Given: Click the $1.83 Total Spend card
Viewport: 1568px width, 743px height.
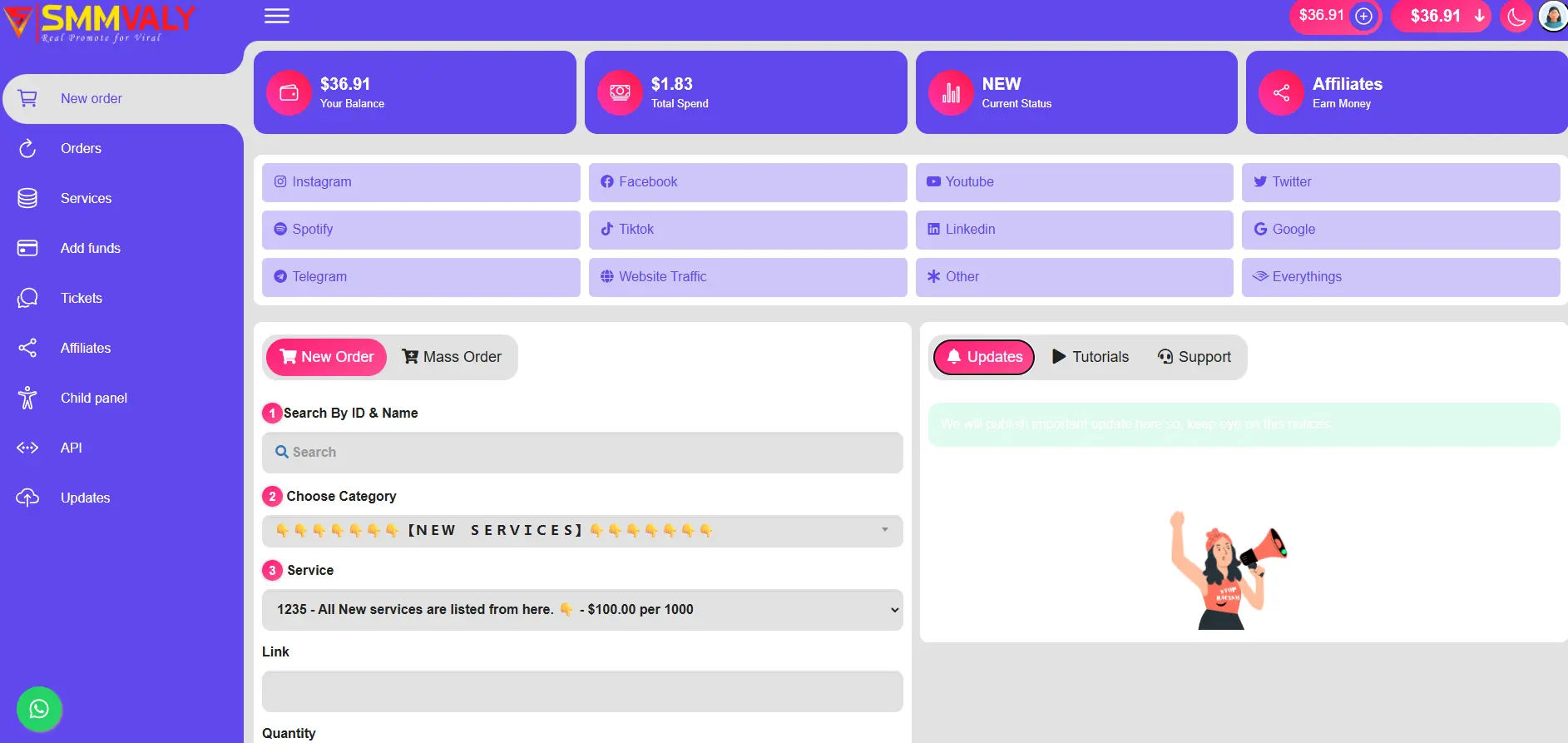Looking at the screenshot, I should pyautogui.click(x=745, y=92).
